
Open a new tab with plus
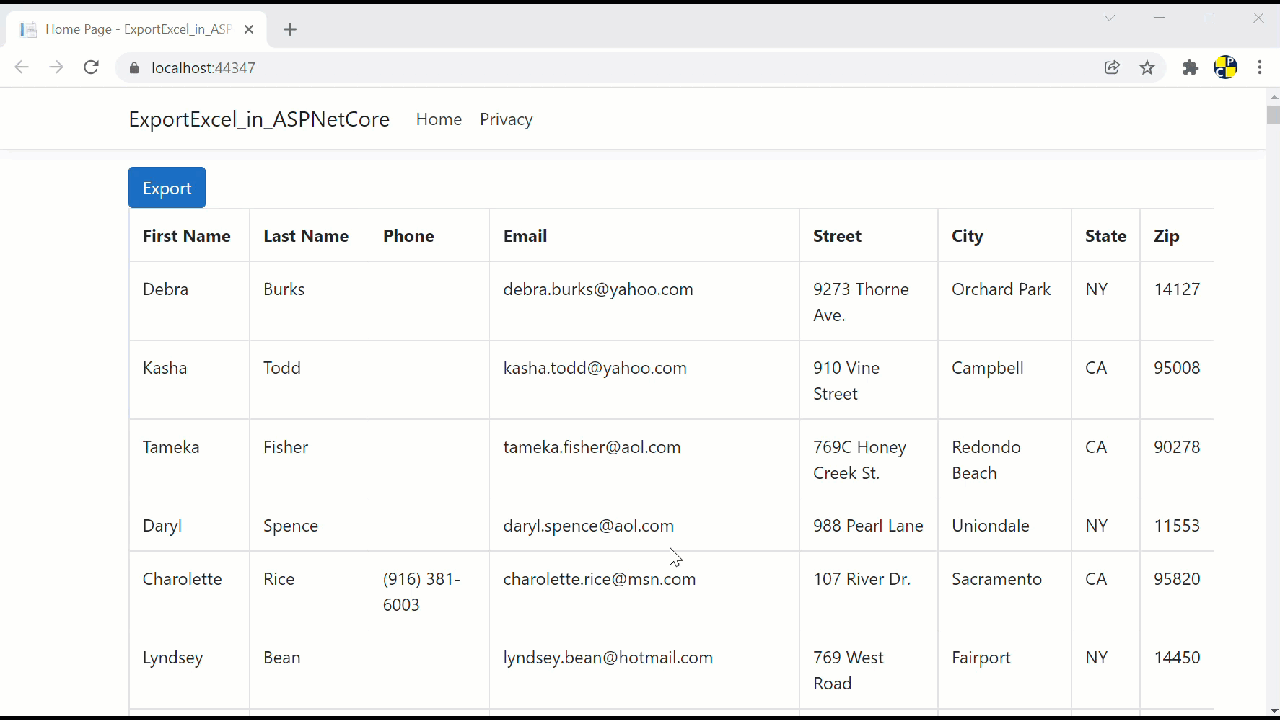point(290,30)
